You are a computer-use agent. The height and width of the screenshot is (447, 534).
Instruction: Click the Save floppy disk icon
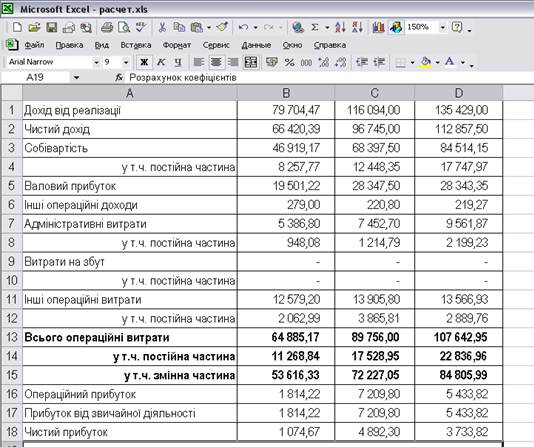(x=52, y=27)
